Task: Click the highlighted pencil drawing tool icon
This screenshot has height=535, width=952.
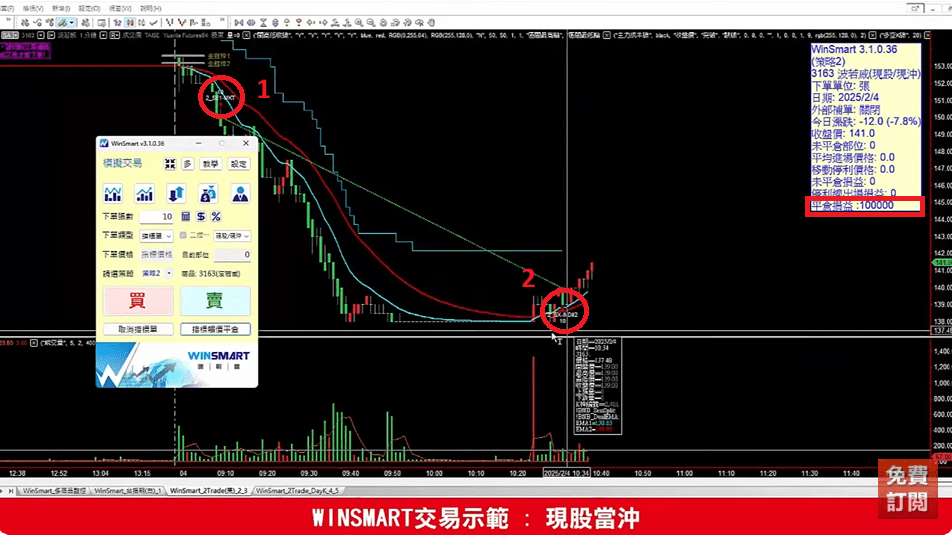Action: click(x=62, y=22)
